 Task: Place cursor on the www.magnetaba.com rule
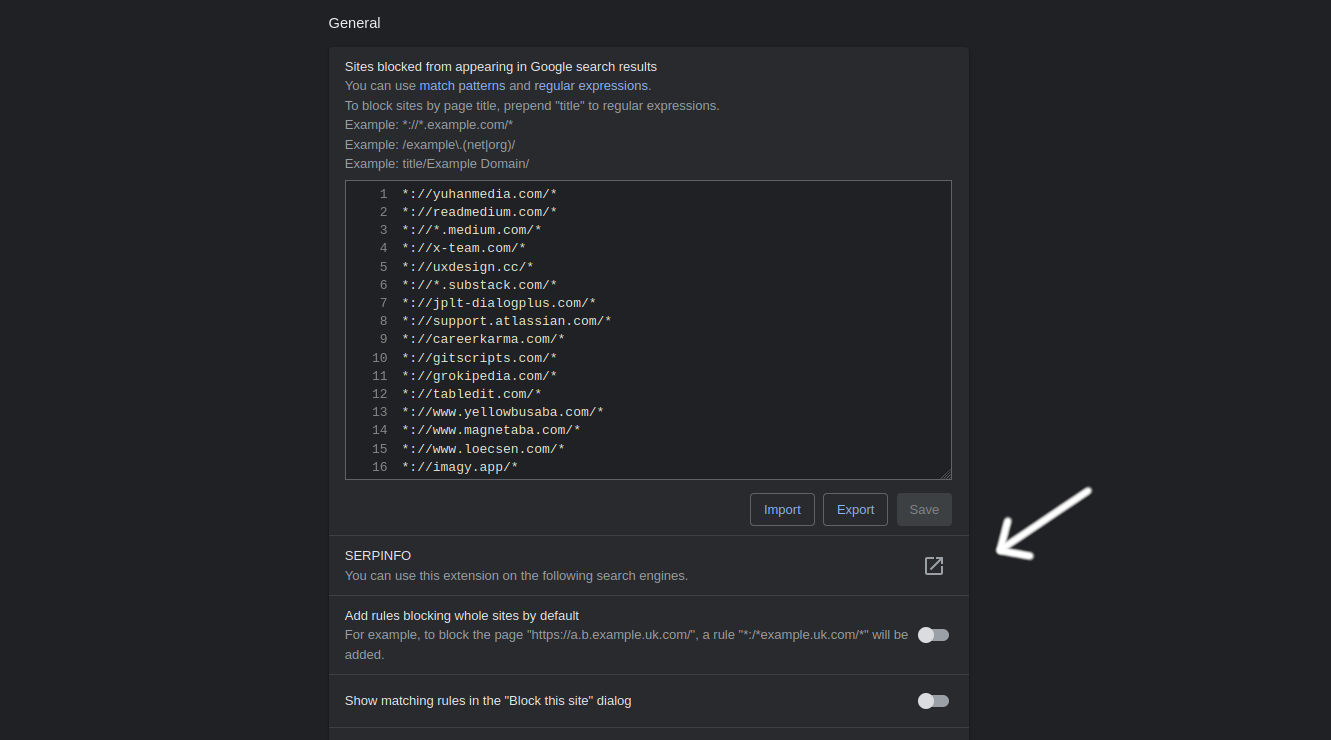491,430
